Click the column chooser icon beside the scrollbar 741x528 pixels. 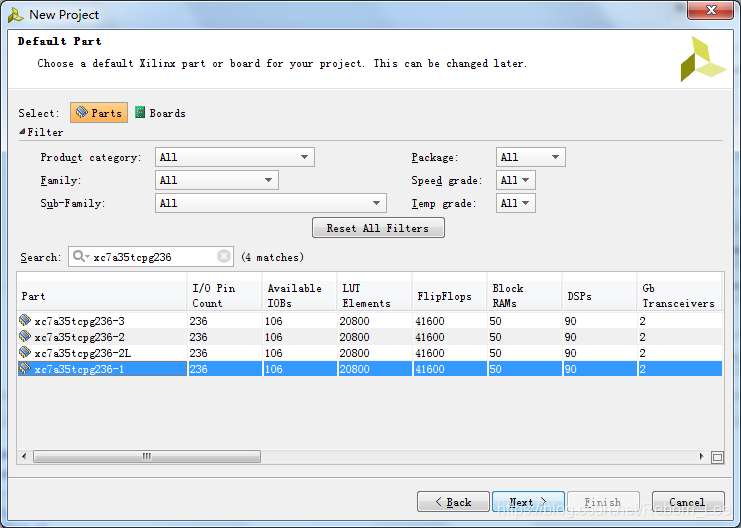pos(717,457)
